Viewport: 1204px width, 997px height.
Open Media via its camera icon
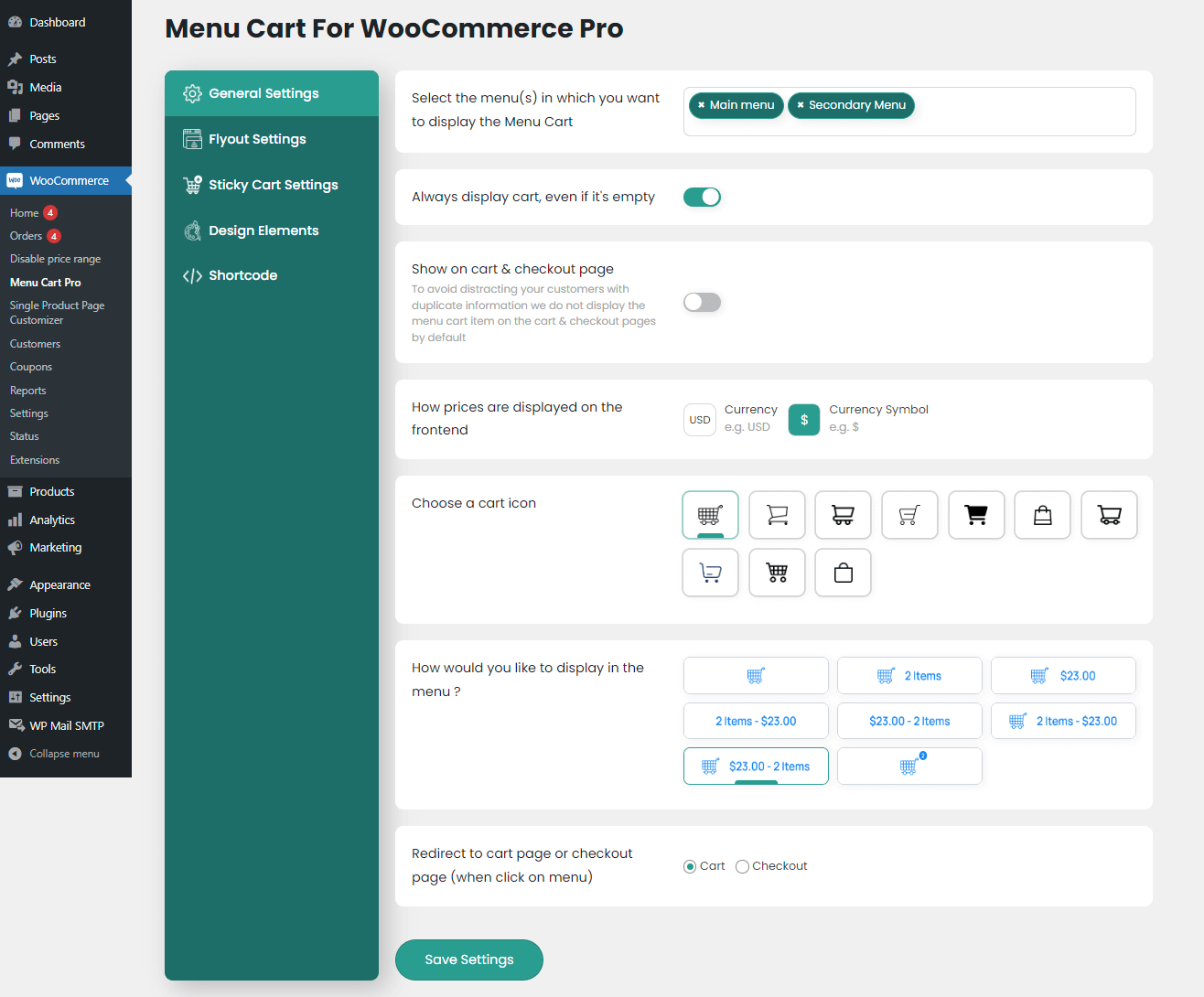(x=15, y=87)
